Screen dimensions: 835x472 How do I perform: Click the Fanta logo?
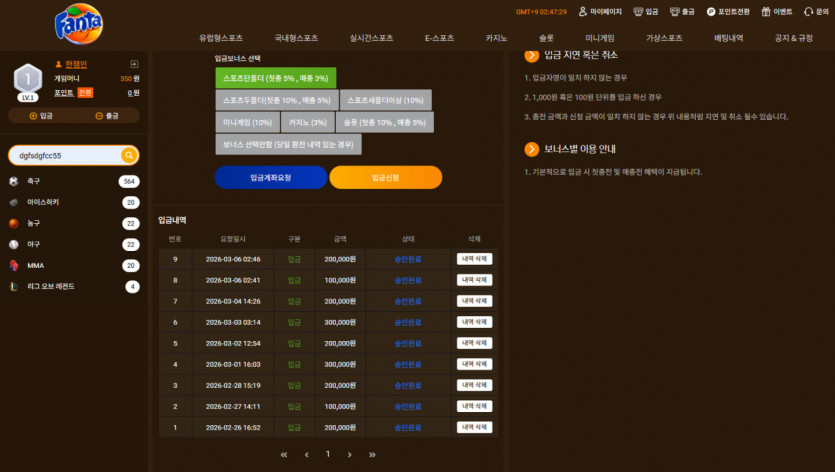79,24
